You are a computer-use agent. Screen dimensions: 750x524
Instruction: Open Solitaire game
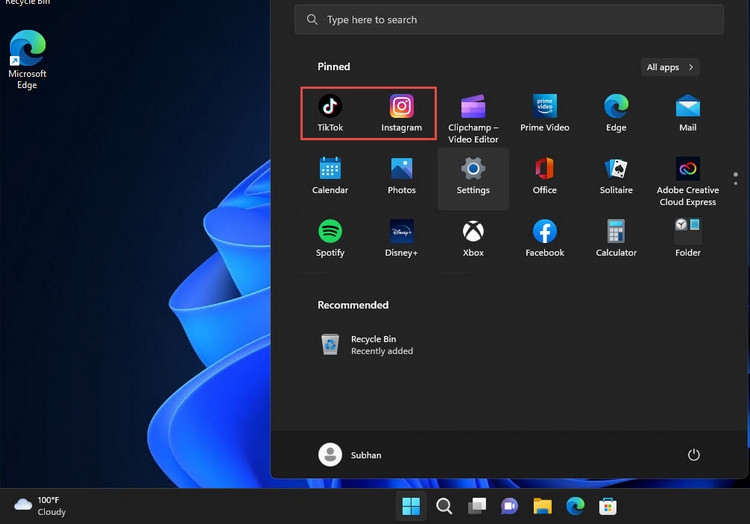tap(616, 176)
